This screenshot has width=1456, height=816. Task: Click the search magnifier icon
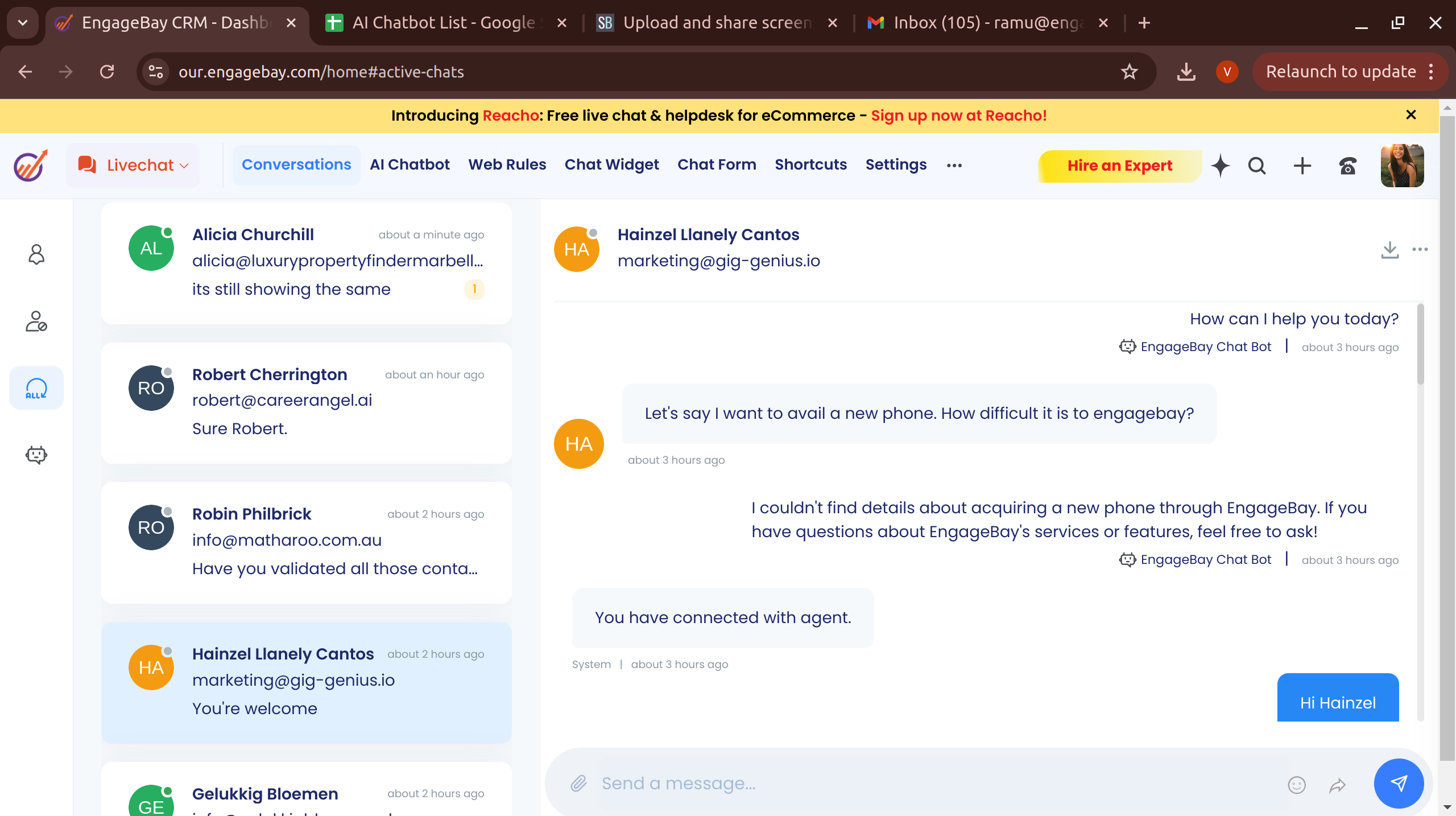point(1257,166)
